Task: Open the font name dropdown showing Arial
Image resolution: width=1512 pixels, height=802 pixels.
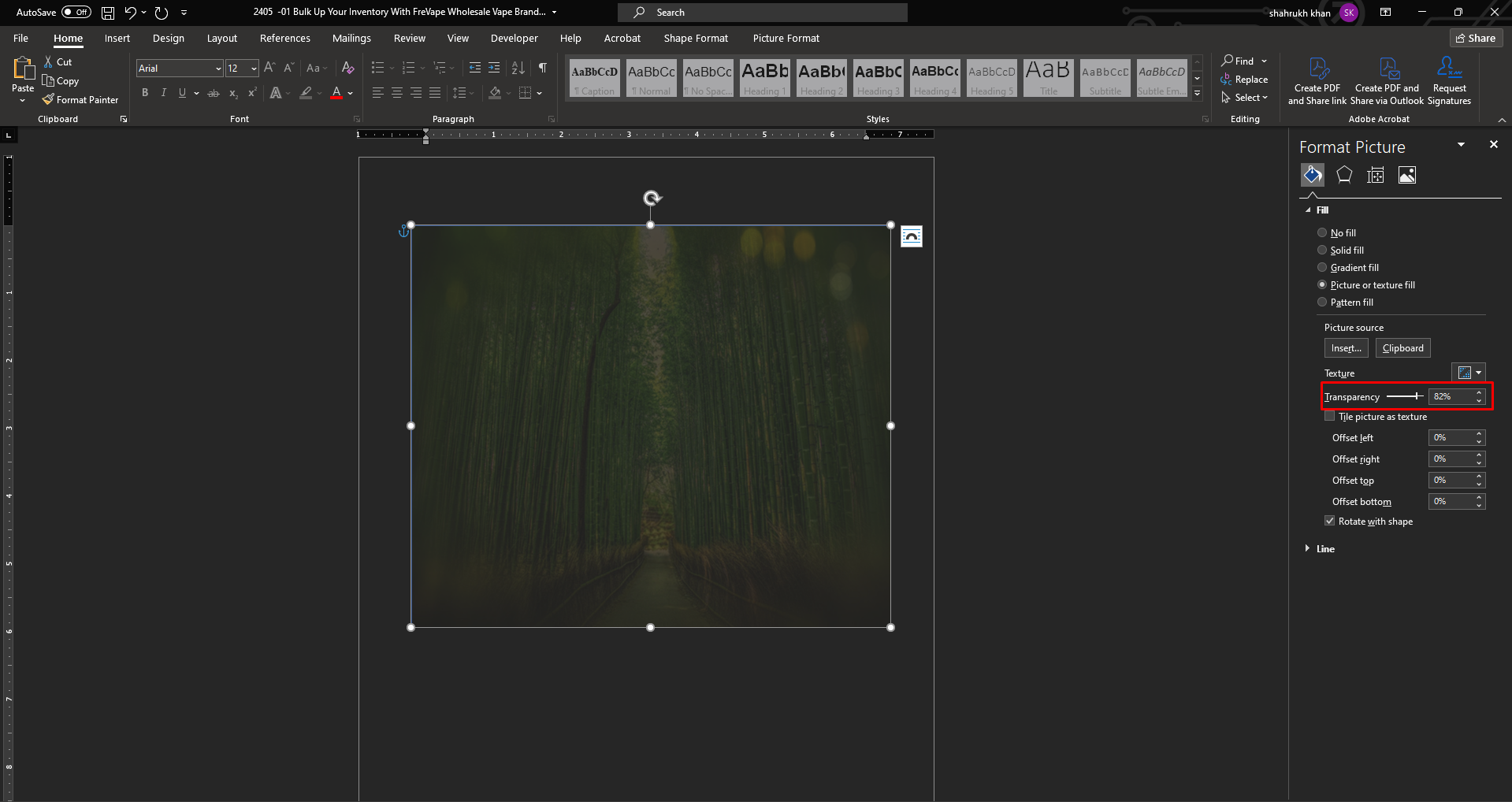Action: (x=218, y=69)
